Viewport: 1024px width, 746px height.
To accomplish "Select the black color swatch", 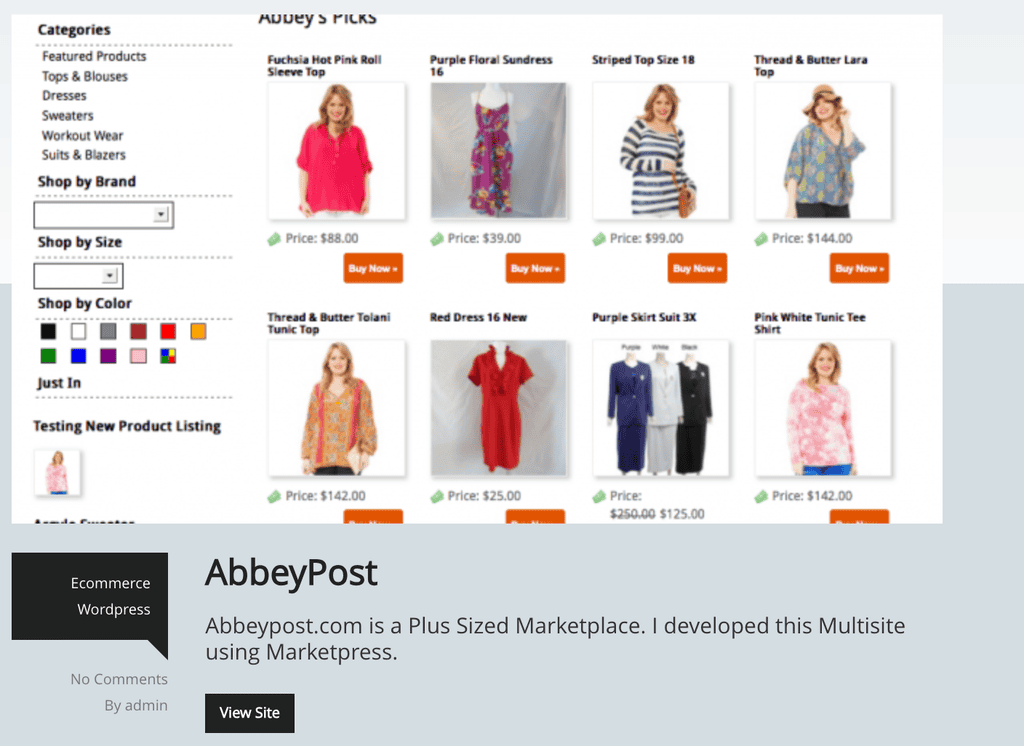I will 48,331.
